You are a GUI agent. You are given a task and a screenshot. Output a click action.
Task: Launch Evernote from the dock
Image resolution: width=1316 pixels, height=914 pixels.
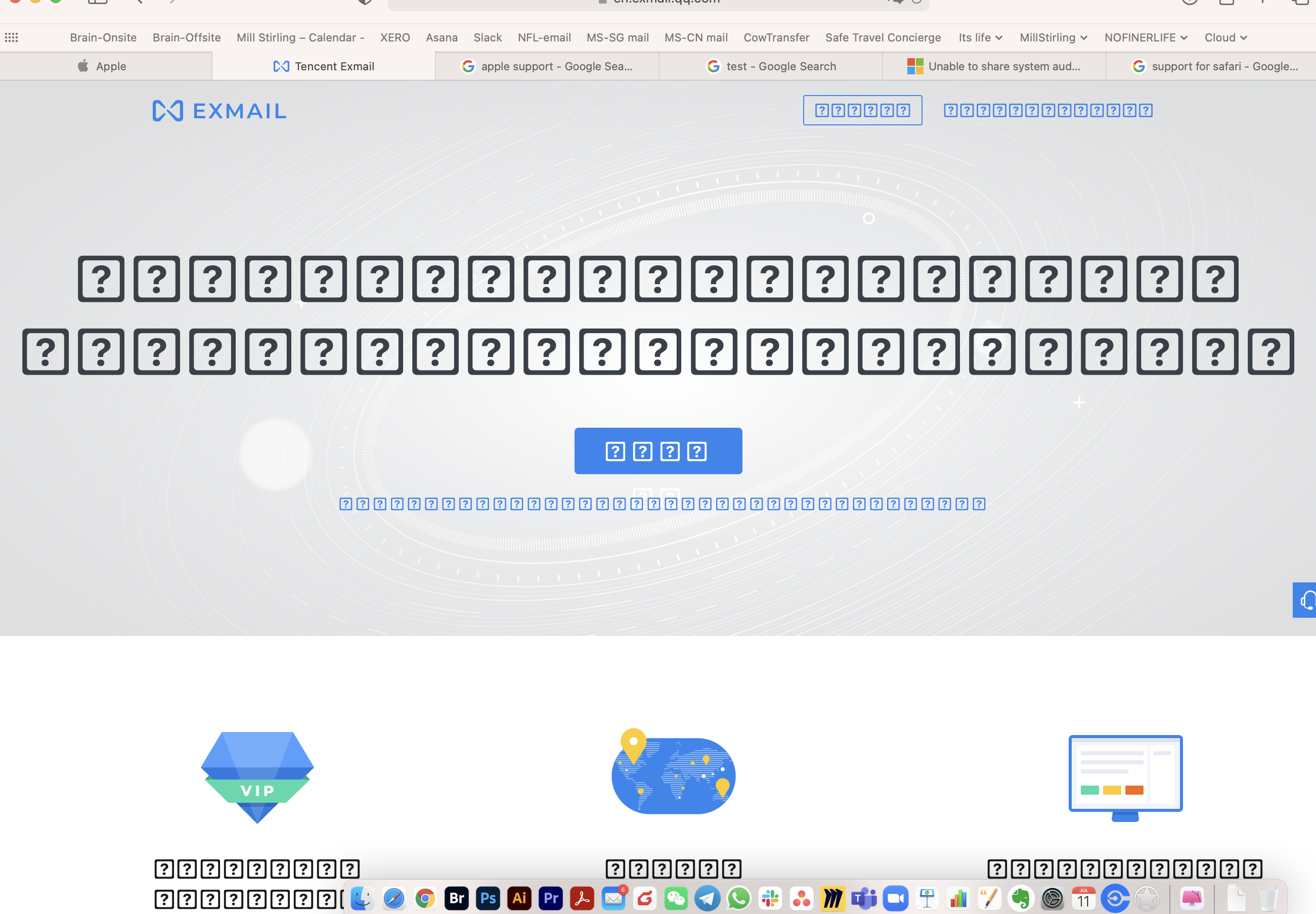click(1021, 898)
